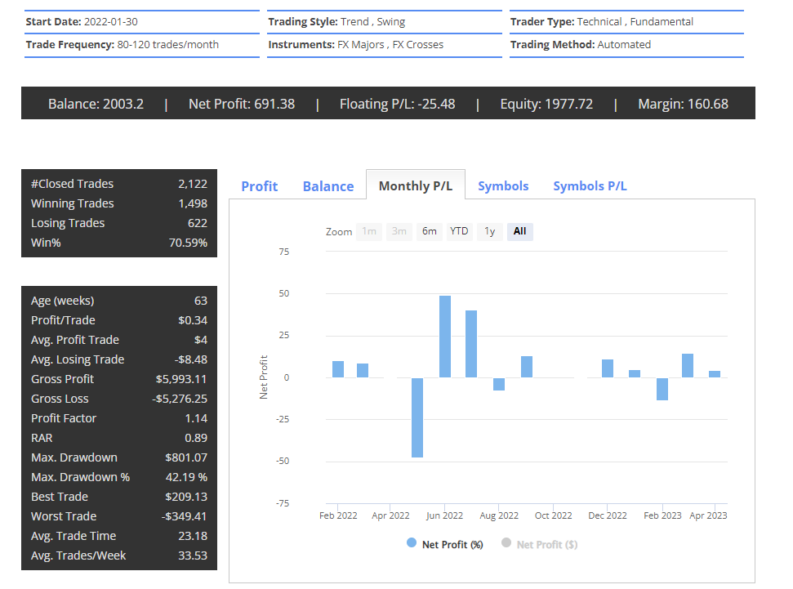The width and height of the screenshot is (793, 589).
Task: Enable Net Profit ($) legend series
Action: [x=547, y=544]
